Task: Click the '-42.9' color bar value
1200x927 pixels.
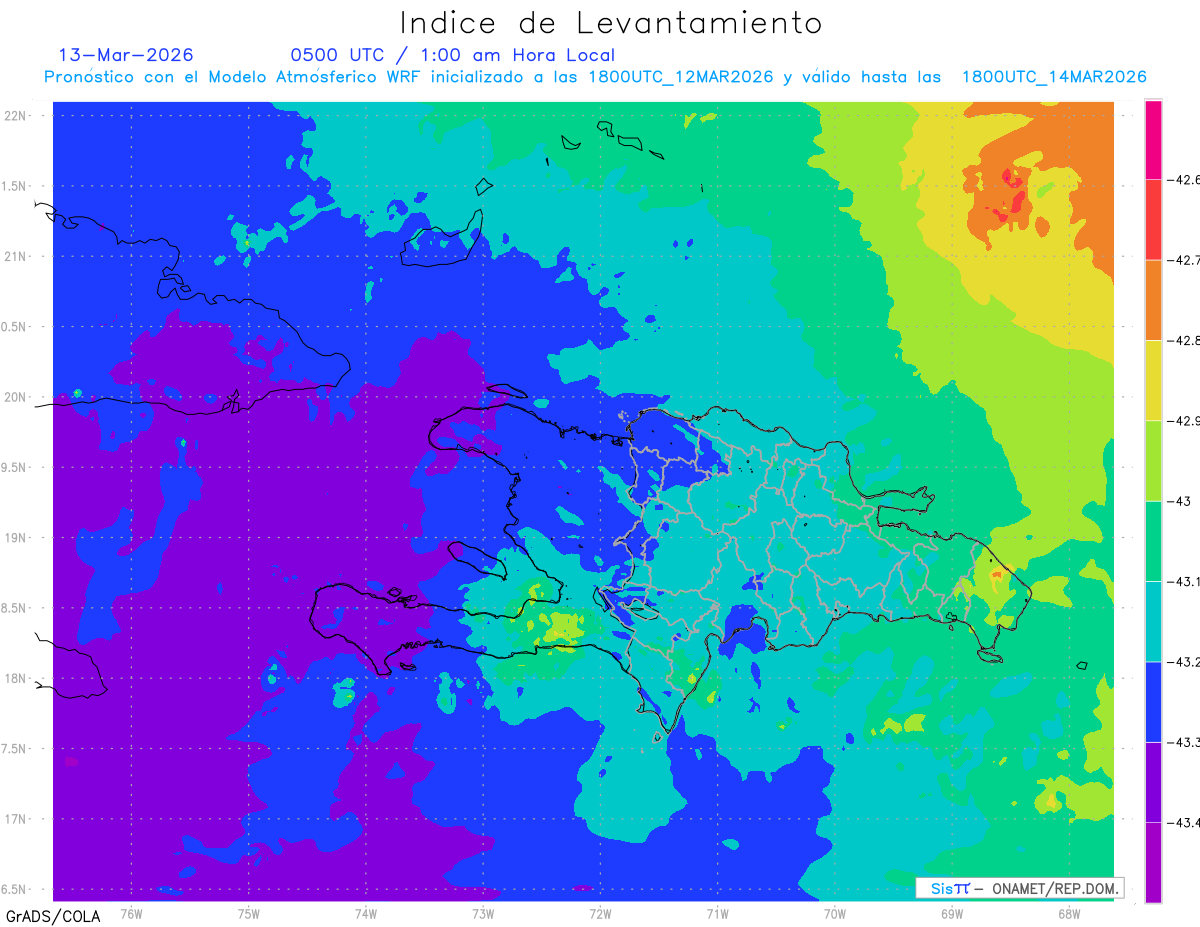Action: click(x=1185, y=421)
